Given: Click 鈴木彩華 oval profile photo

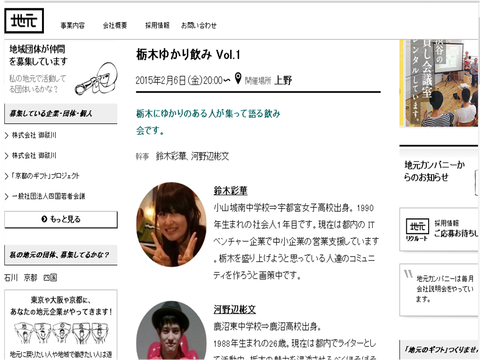Looking at the screenshot, I should tap(171, 224).
